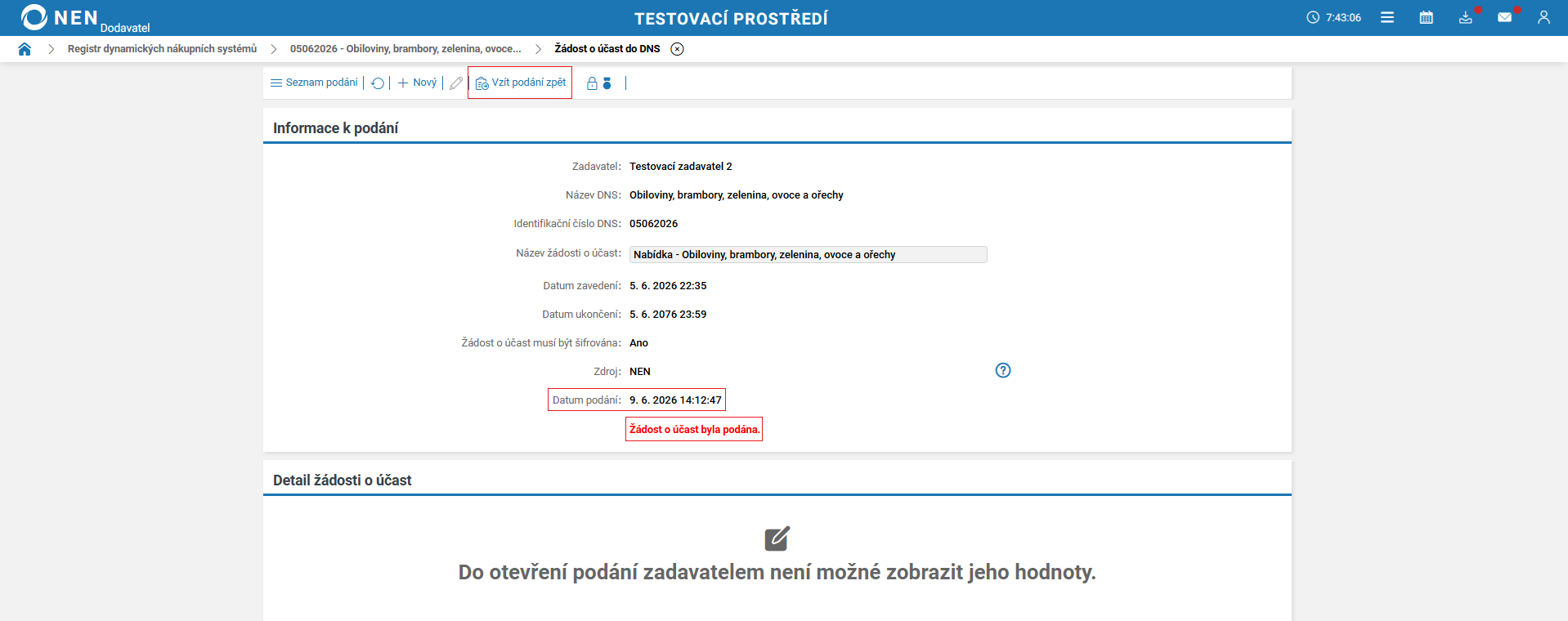This screenshot has height=621, width=1568.
Task: Click the 'Žádost o účast byla podána.' message
Action: (694, 429)
